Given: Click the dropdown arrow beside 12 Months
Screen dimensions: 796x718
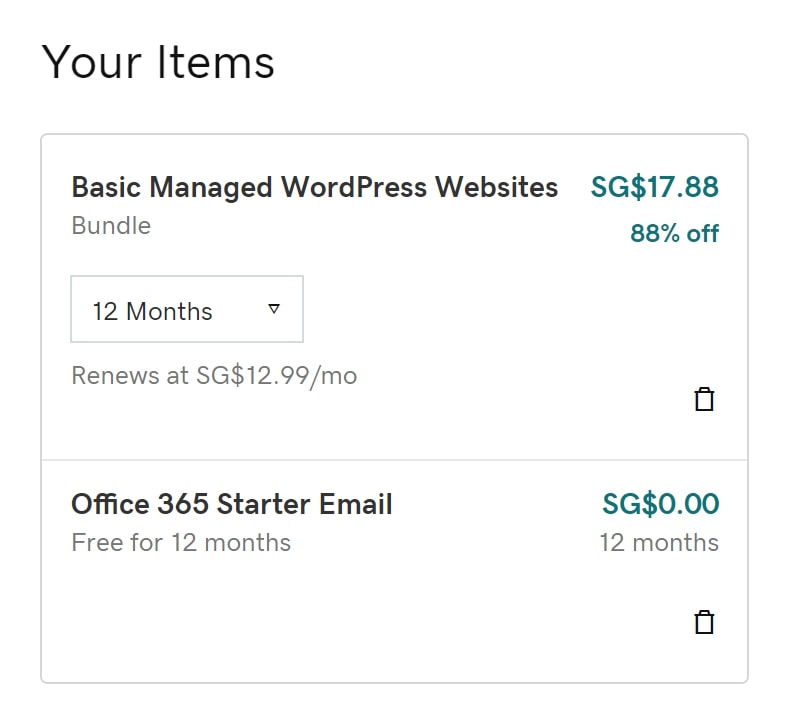Looking at the screenshot, I should pyautogui.click(x=274, y=309).
